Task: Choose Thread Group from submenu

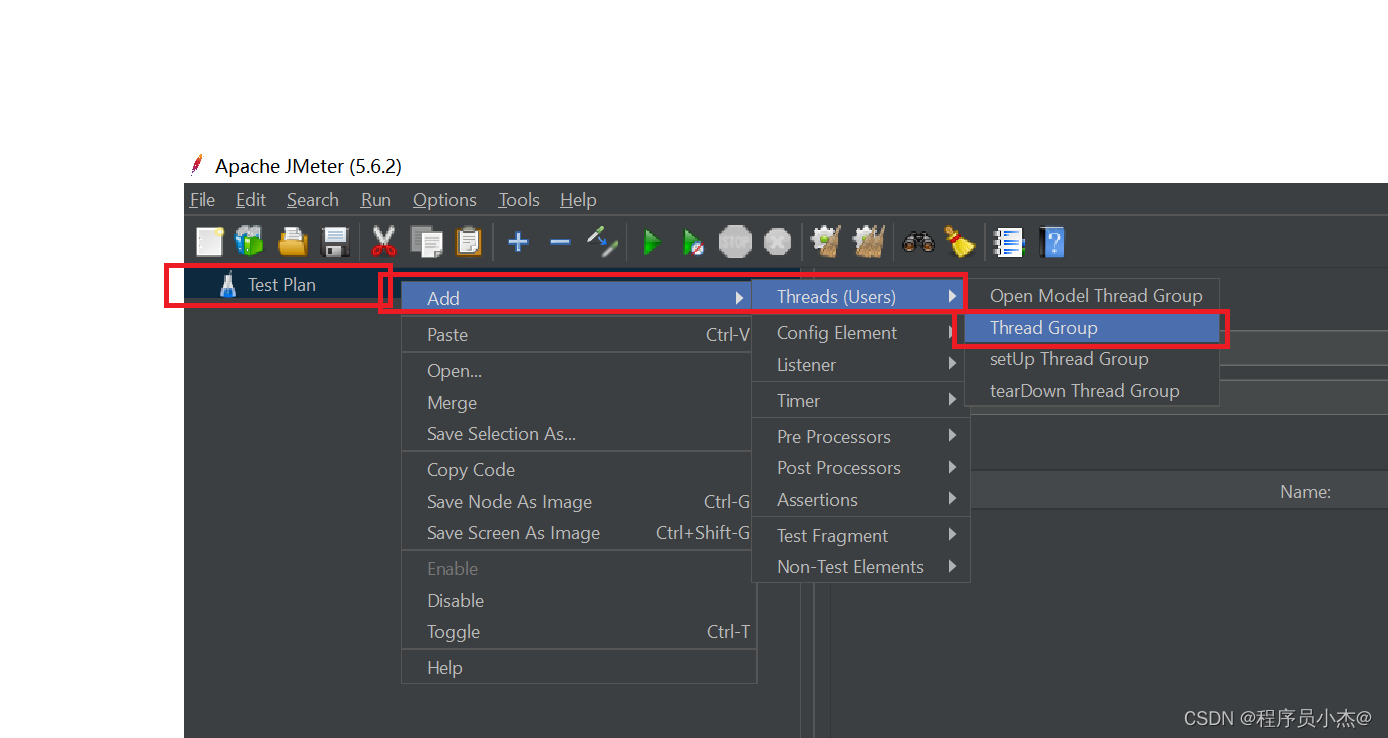Action: pyautogui.click(x=1092, y=328)
